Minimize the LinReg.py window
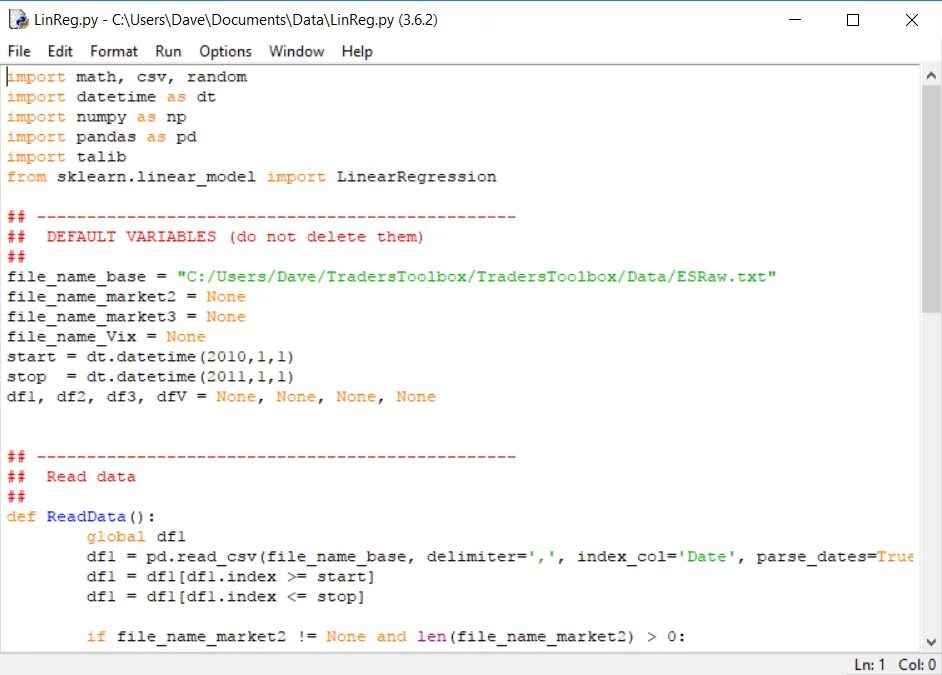The image size is (942, 675). click(795, 20)
